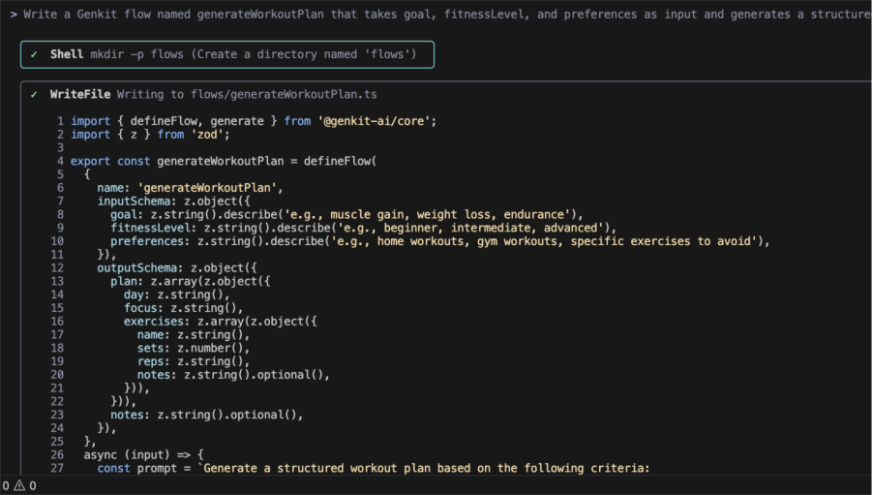Click the warning count right of the triangle

pos(32,486)
